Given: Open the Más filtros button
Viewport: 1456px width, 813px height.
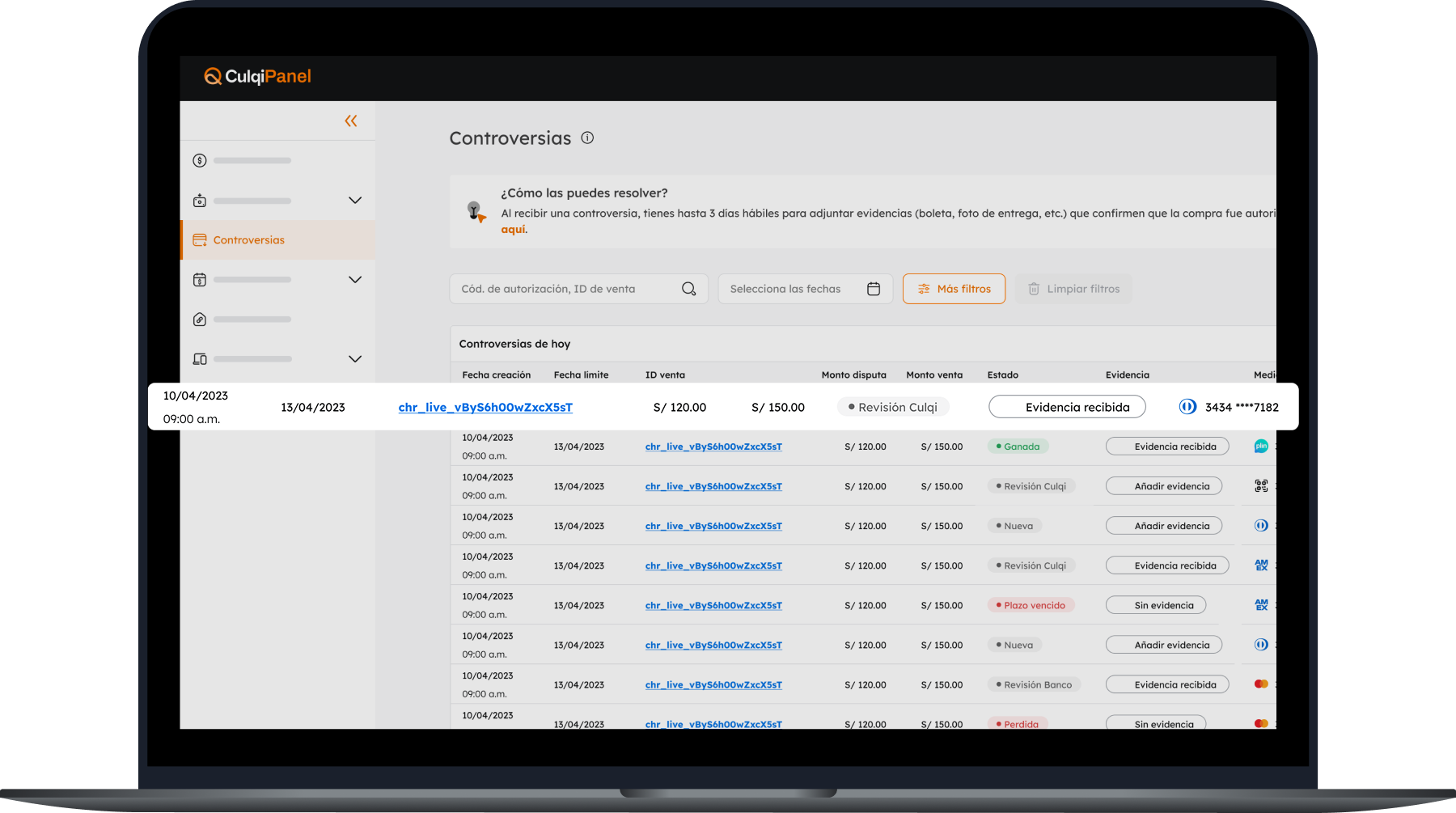Looking at the screenshot, I should point(954,289).
